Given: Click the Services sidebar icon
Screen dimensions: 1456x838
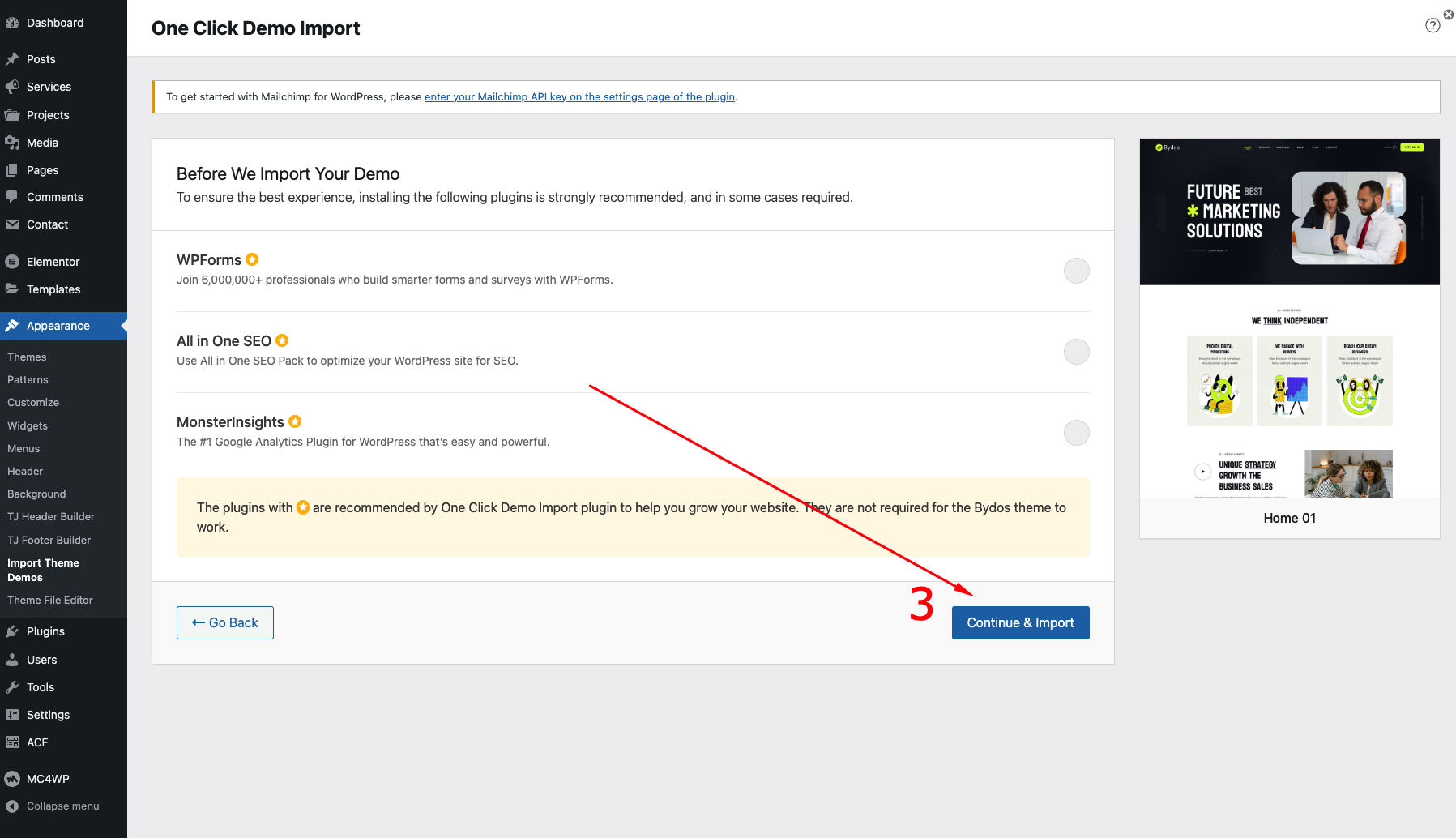Looking at the screenshot, I should coord(12,87).
